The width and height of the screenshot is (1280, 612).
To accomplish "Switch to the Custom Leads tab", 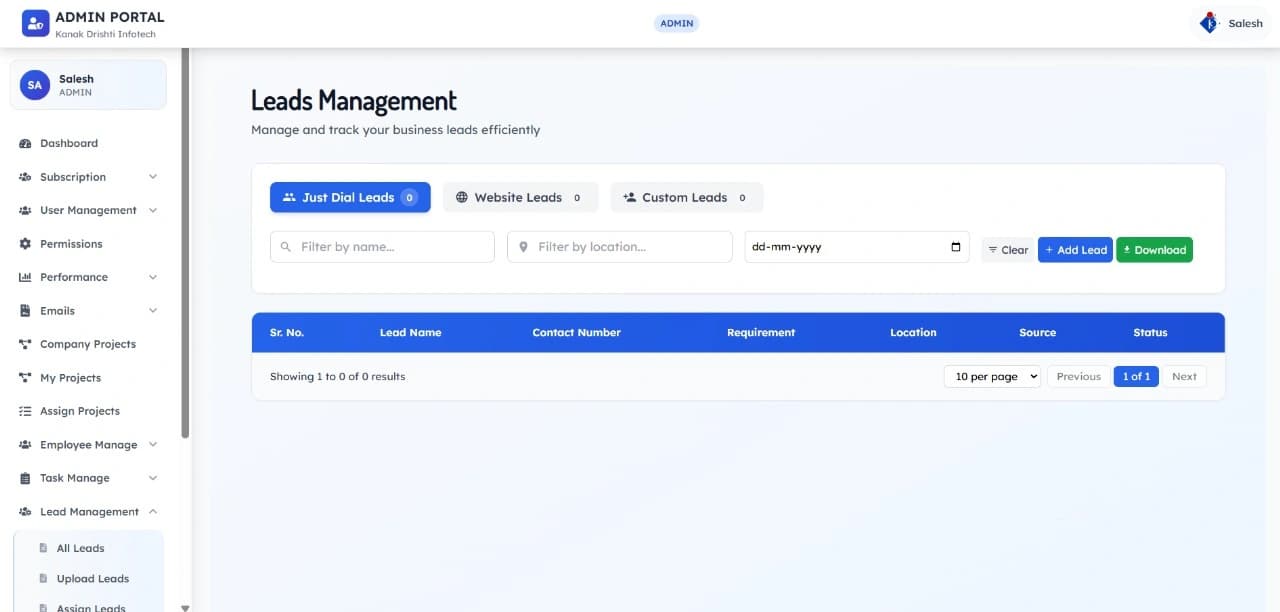I will click(686, 198).
